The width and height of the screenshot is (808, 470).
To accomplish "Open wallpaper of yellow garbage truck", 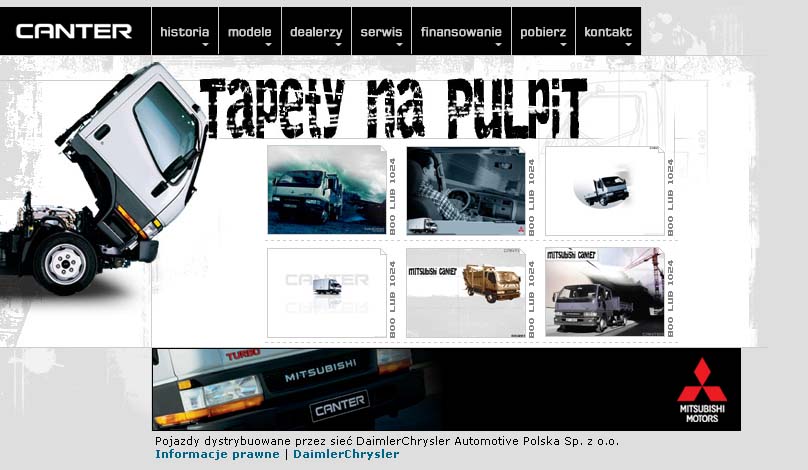I will point(466,293).
